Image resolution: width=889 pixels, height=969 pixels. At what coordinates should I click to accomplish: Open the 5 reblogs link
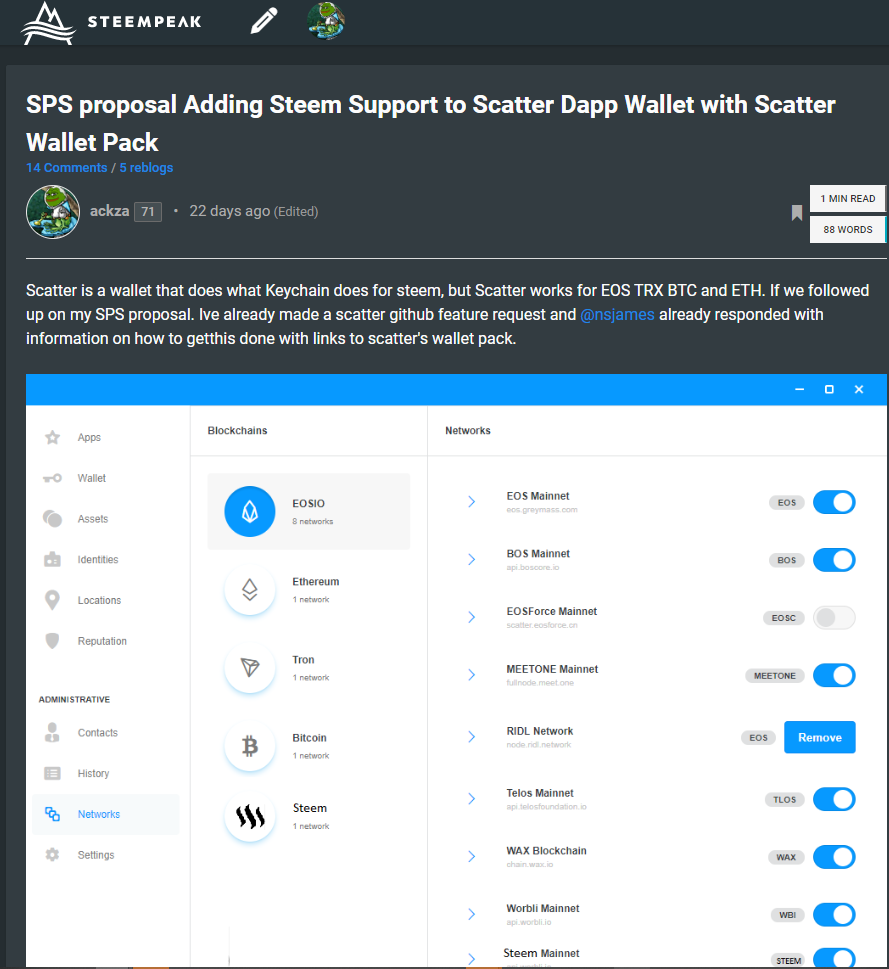(x=146, y=168)
